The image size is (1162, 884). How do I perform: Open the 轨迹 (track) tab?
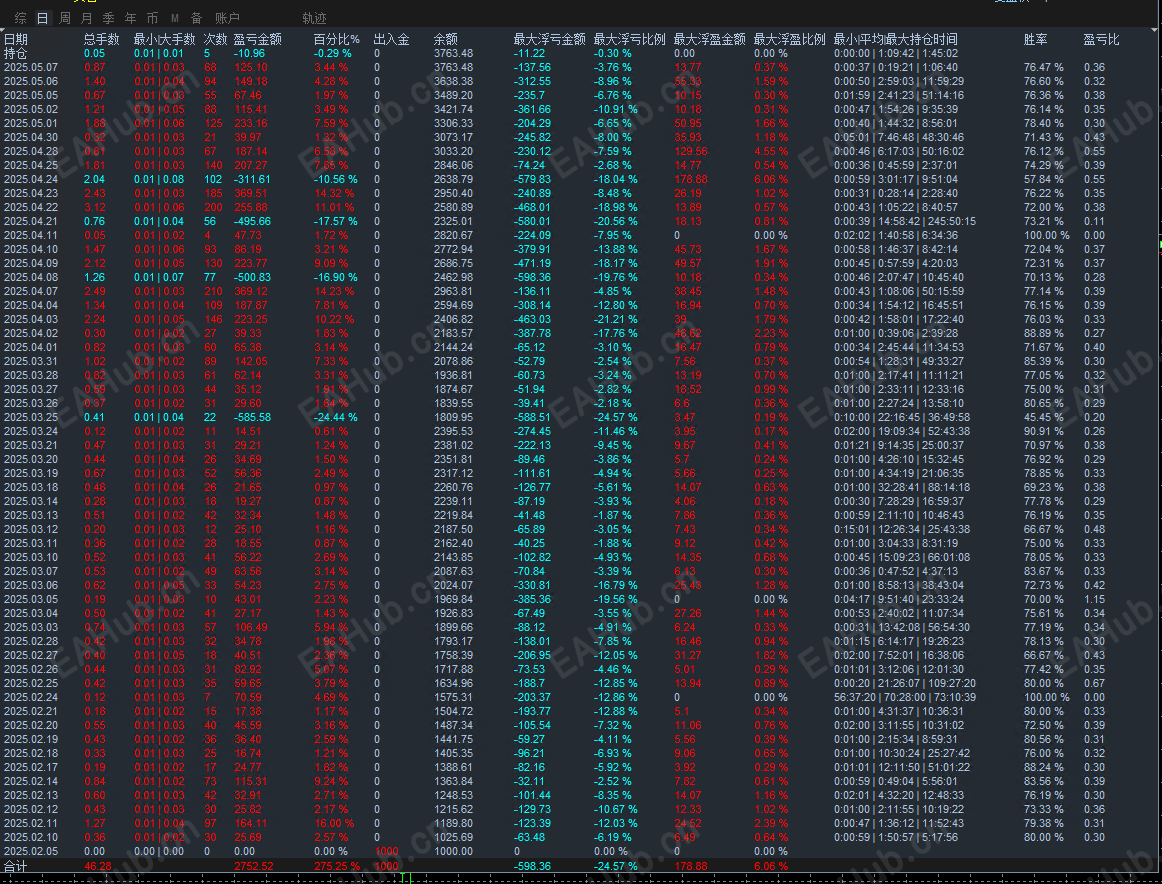314,18
